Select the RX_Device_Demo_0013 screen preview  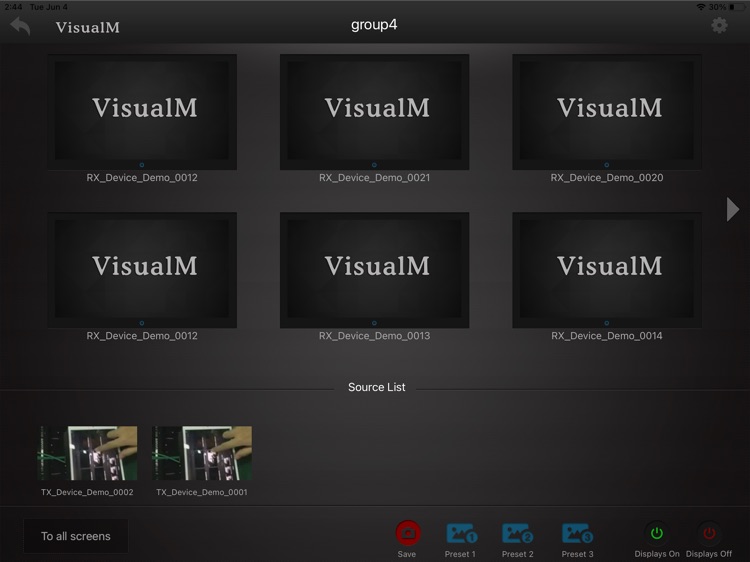pos(374,270)
